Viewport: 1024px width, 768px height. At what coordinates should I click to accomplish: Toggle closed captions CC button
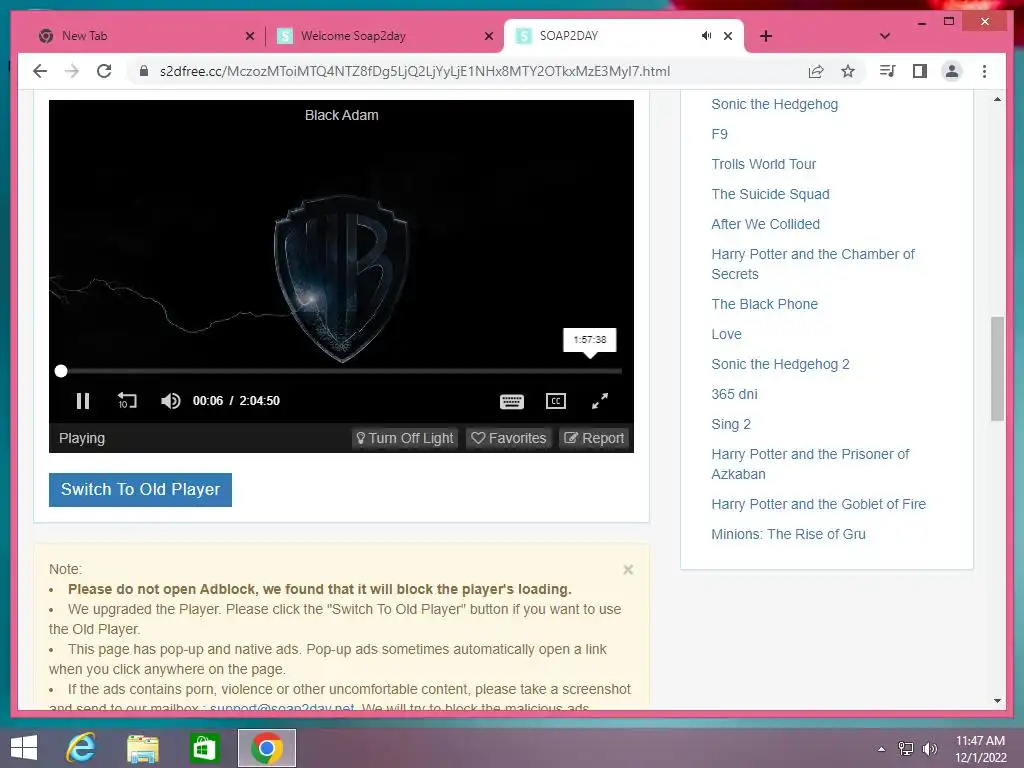pyautogui.click(x=556, y=401)
